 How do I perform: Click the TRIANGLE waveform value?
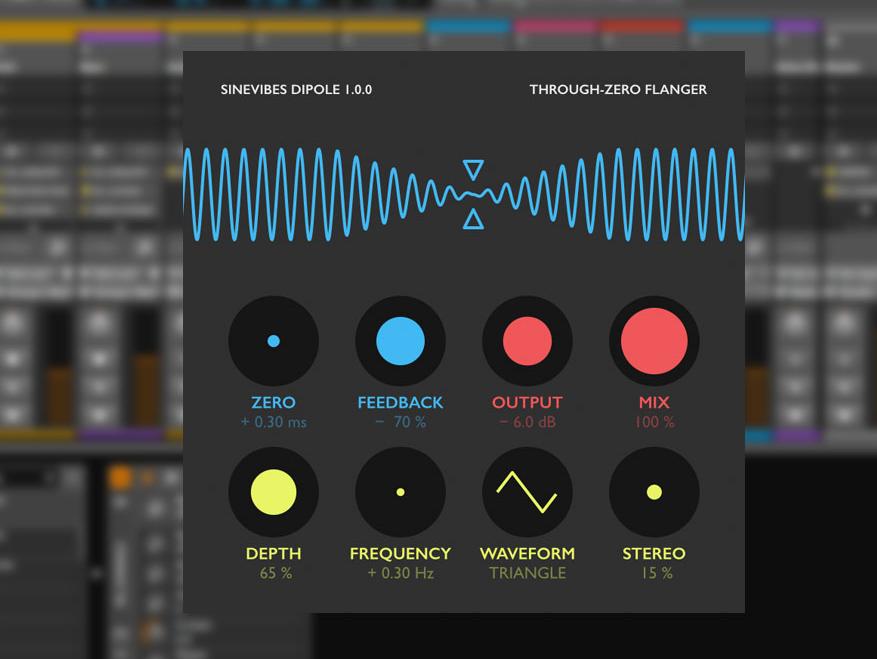[527, 573]
